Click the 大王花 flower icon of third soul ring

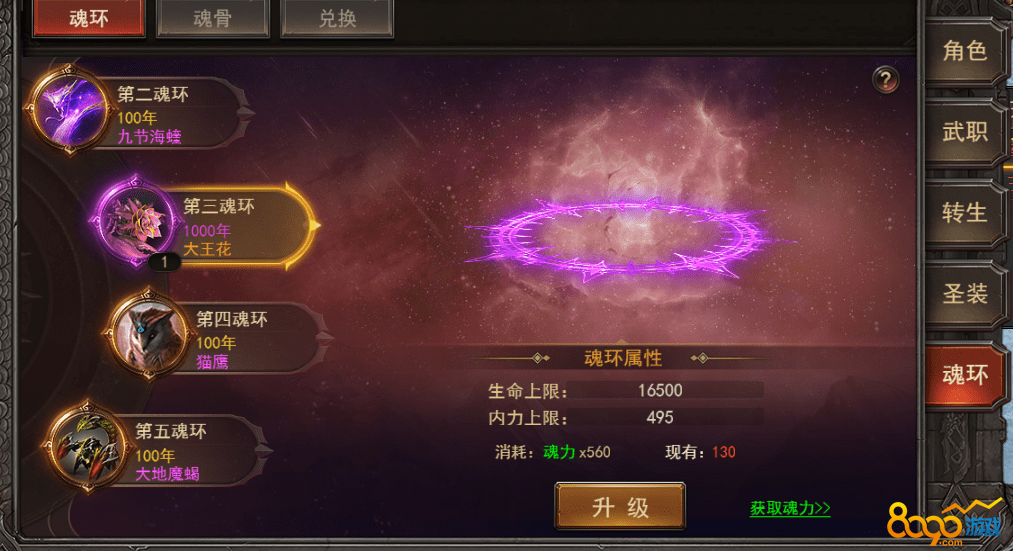pyautogui.click(x=136, y=221)
